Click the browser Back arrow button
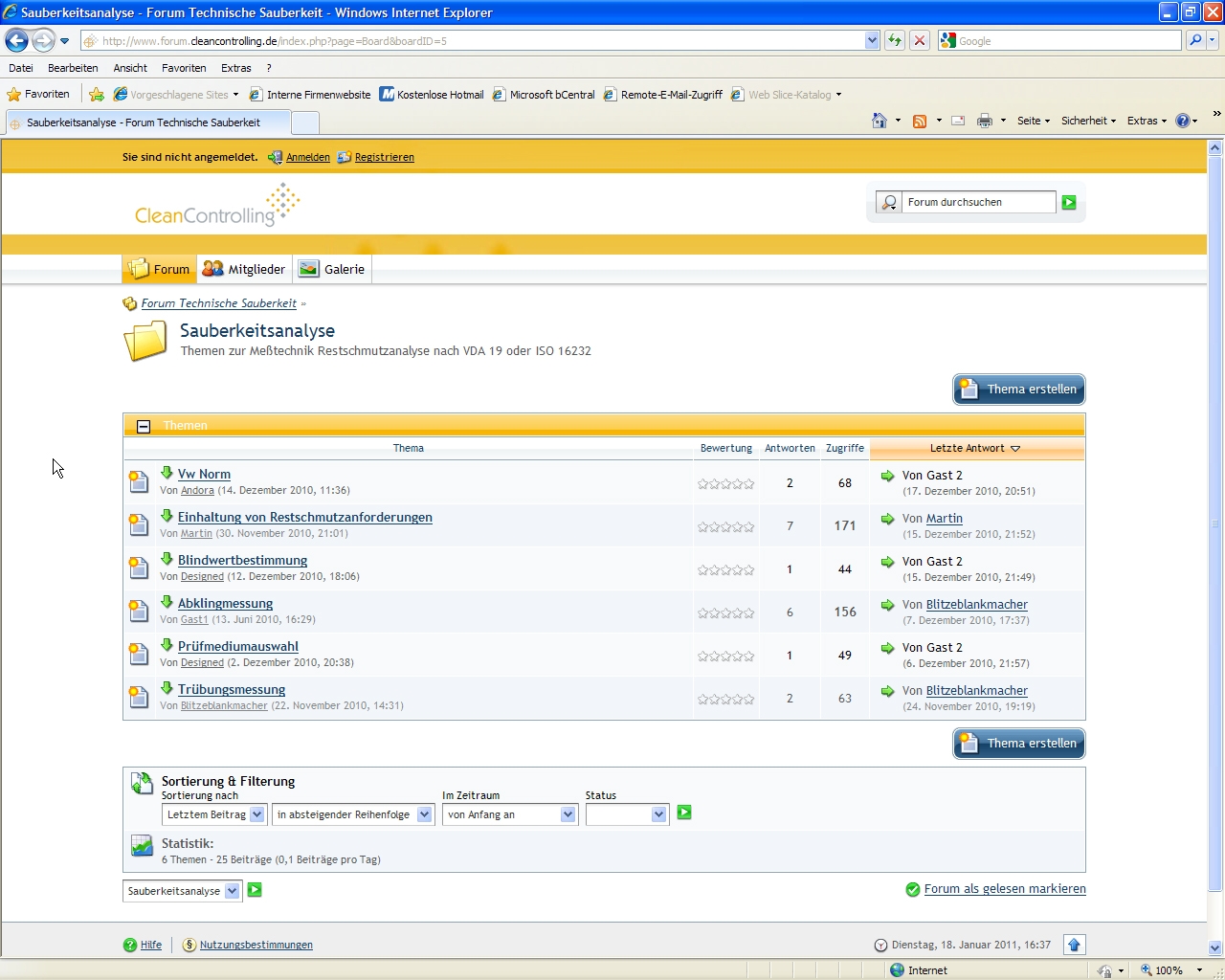Screen dimensions: 1225x980 click(17, 40)
